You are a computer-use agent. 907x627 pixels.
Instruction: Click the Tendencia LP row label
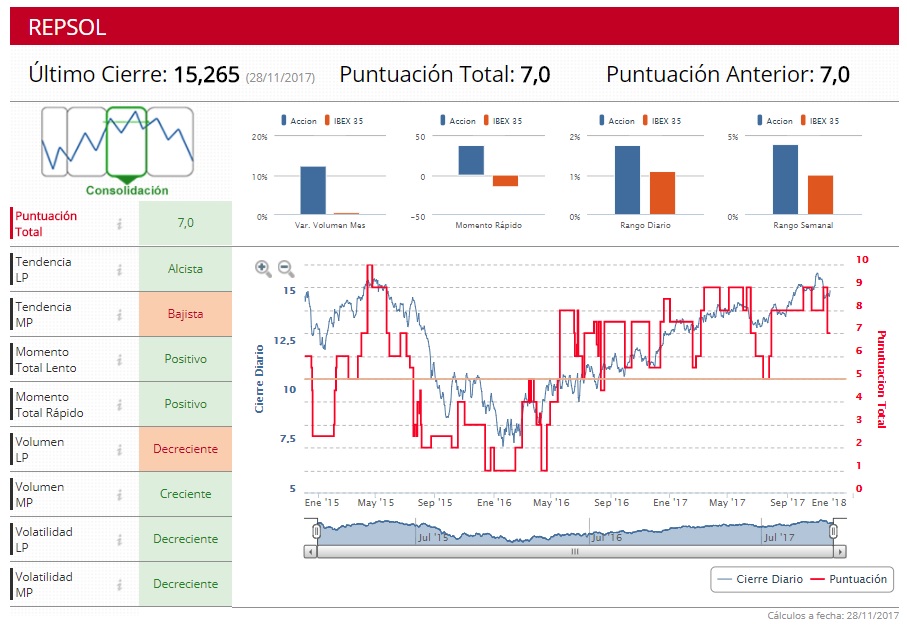click(43, 270)
